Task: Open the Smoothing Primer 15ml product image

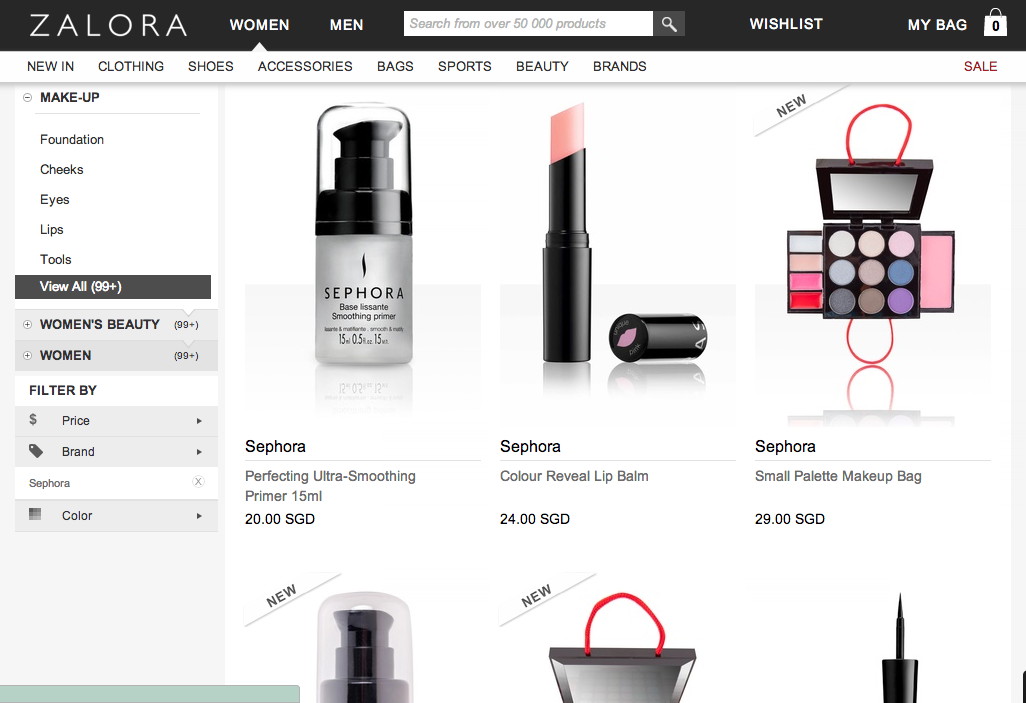Action: point(363,259)
